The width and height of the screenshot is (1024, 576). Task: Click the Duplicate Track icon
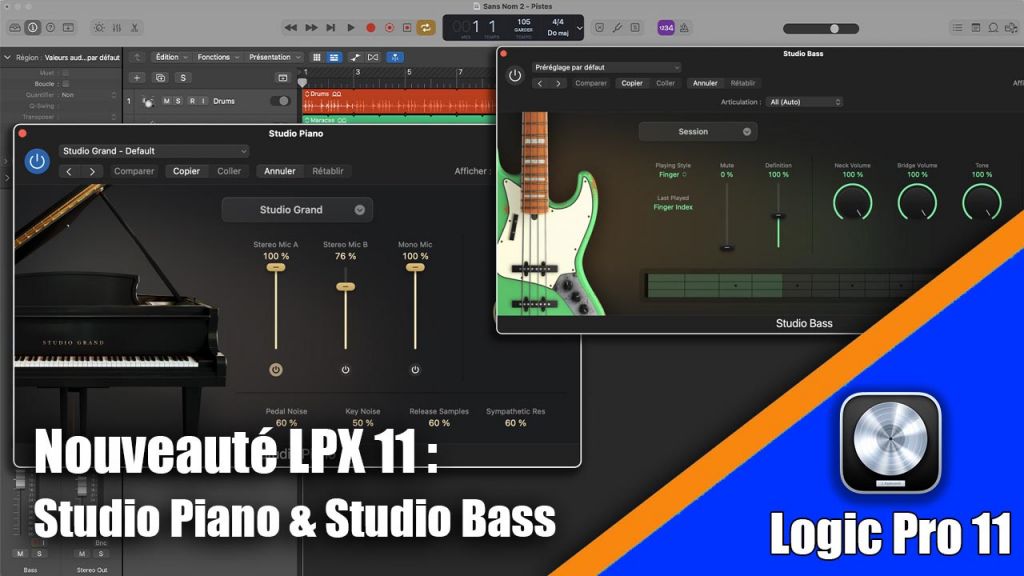coord(160,78)
